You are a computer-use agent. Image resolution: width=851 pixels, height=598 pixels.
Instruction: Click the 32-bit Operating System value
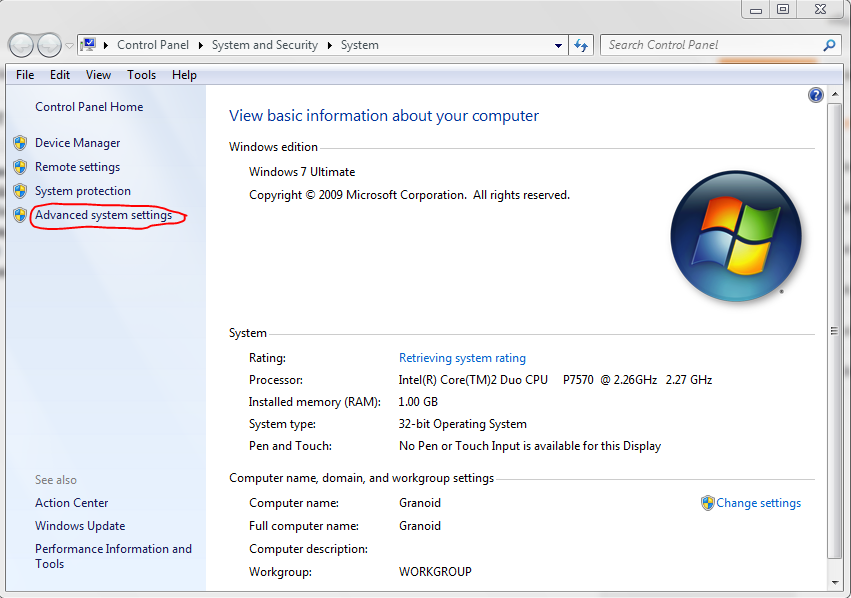tap(462, 424)
